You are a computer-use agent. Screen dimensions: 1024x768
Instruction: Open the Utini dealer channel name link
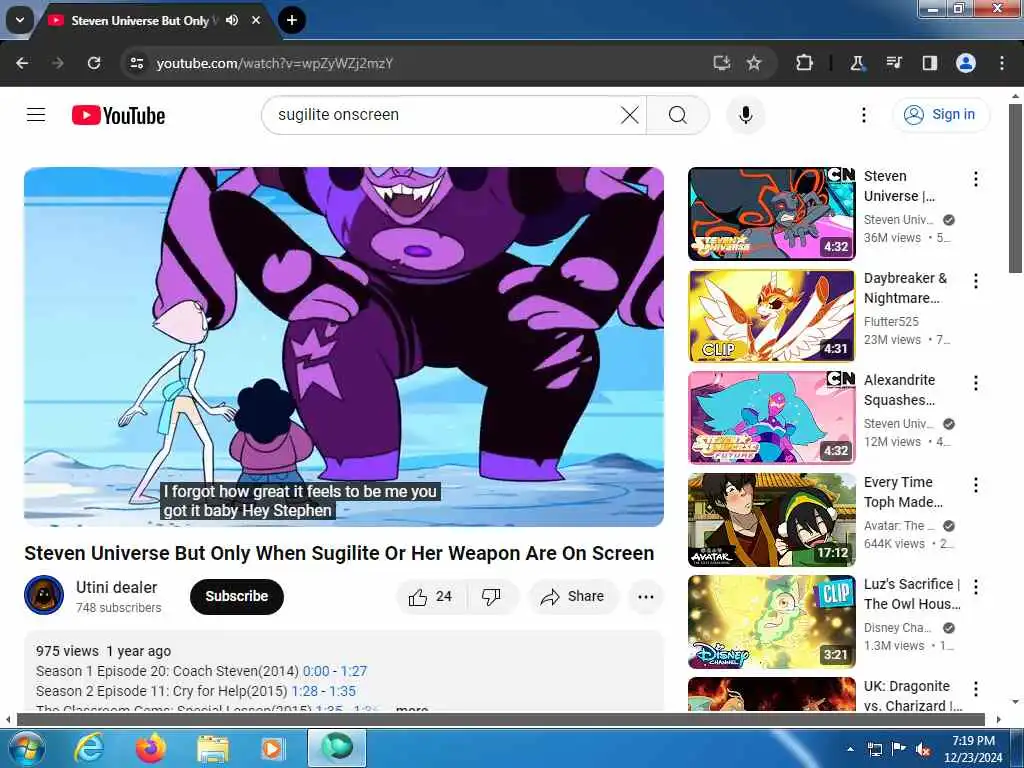(x=116, y=587)
